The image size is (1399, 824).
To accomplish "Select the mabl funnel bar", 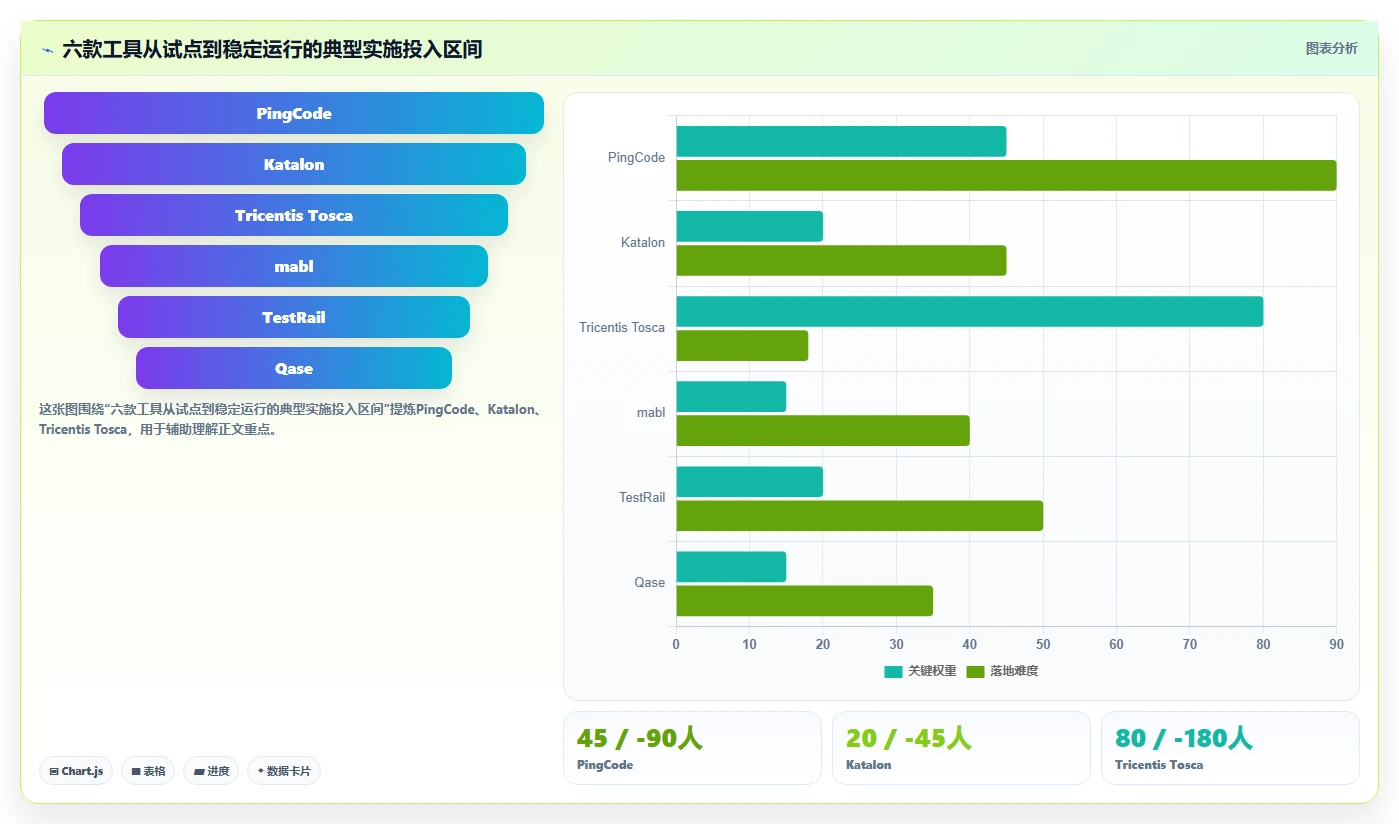I will tap(294, 266).
